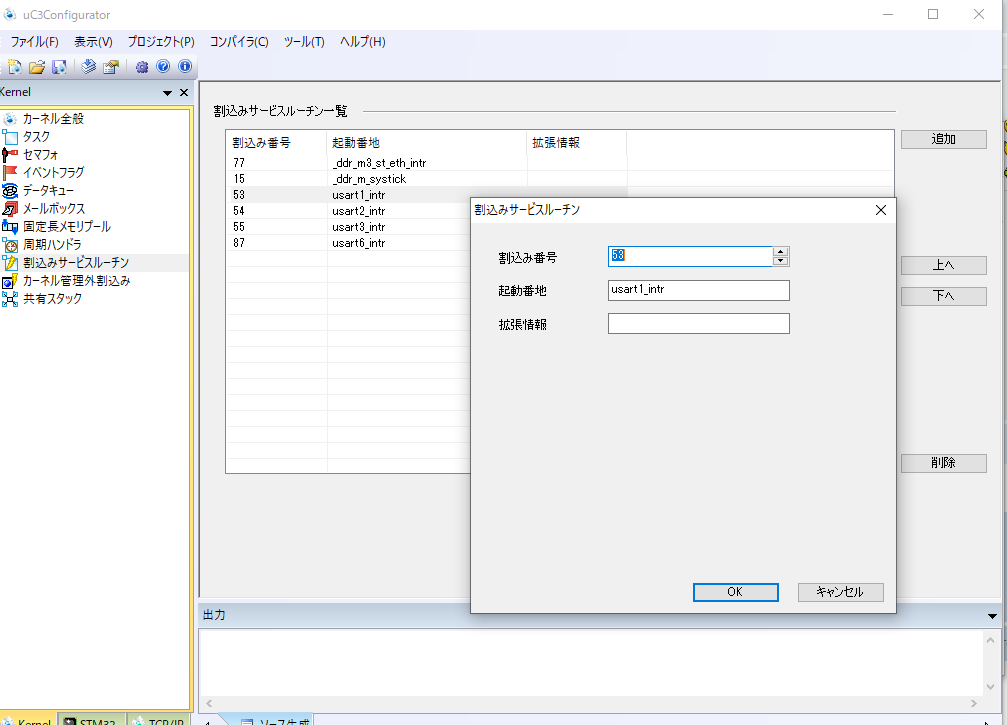Open the コンパイラ(C) menu
Image resolution: width=1007 pixels, height=725 pixels.
[239, 42]
